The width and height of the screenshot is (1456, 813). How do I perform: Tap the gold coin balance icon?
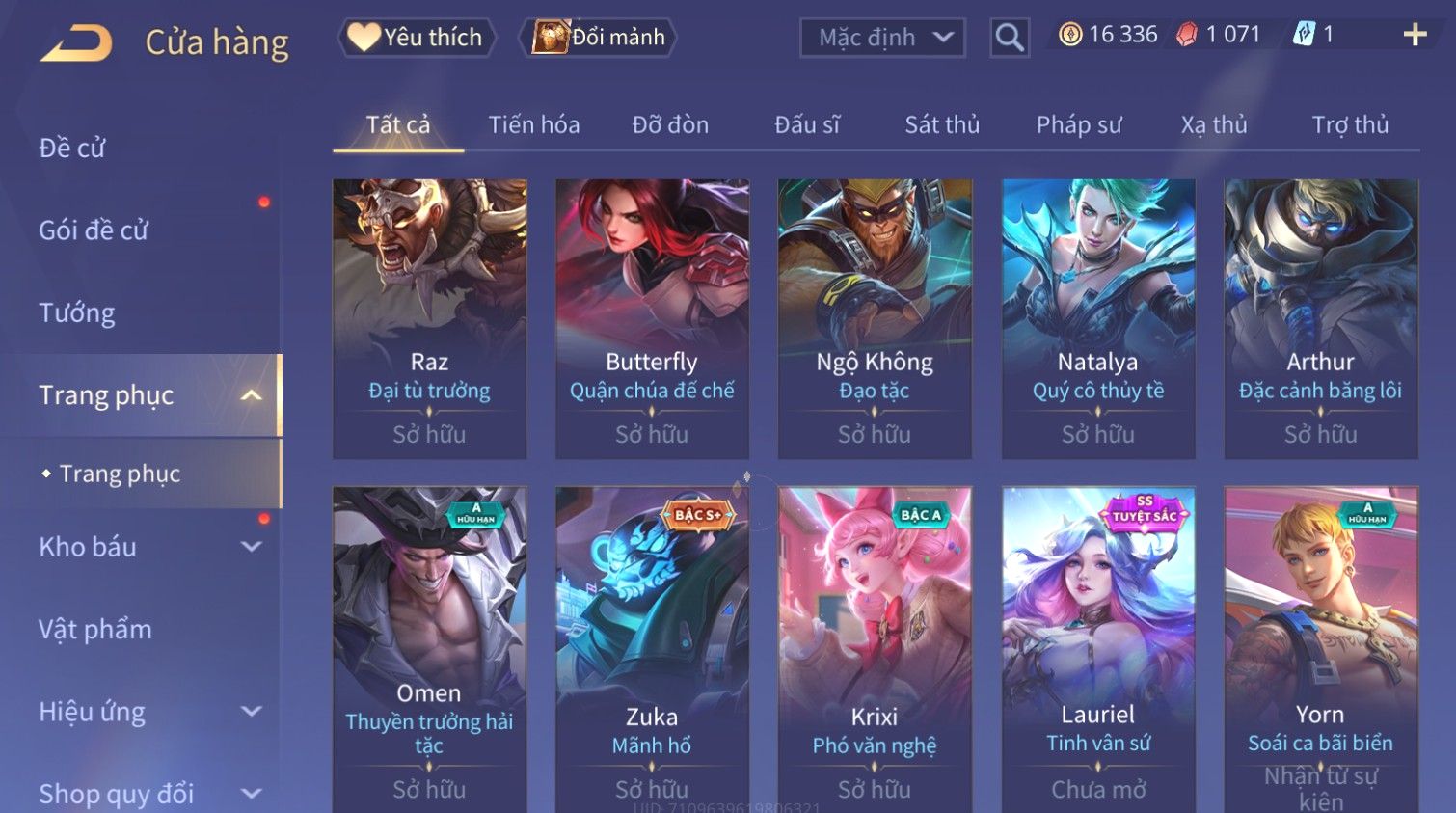(x=1070, y=35)
